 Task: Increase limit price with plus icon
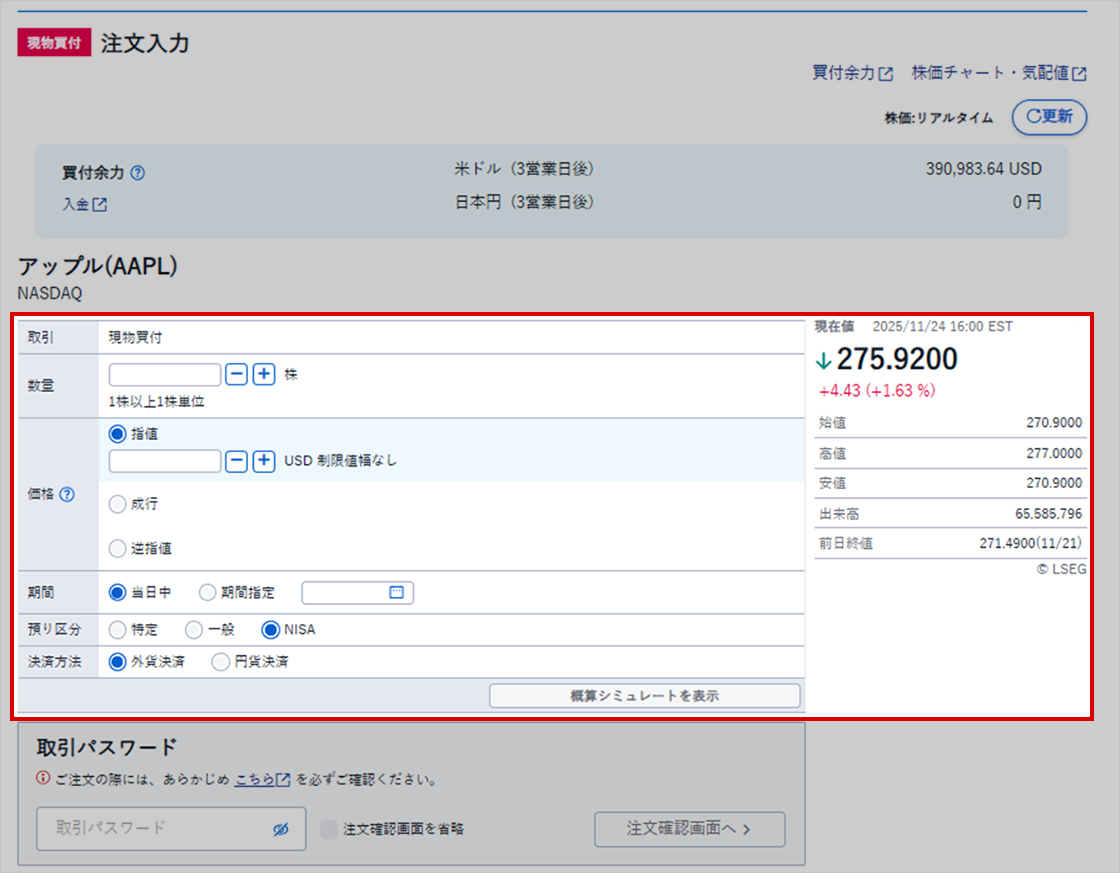(263, 461)
